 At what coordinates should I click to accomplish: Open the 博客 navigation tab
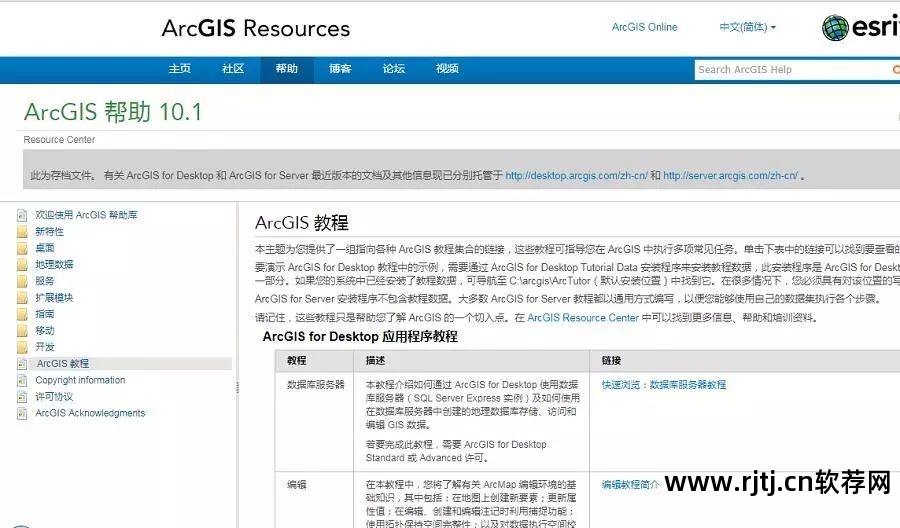pyautogui.click(x=340, y=69)
